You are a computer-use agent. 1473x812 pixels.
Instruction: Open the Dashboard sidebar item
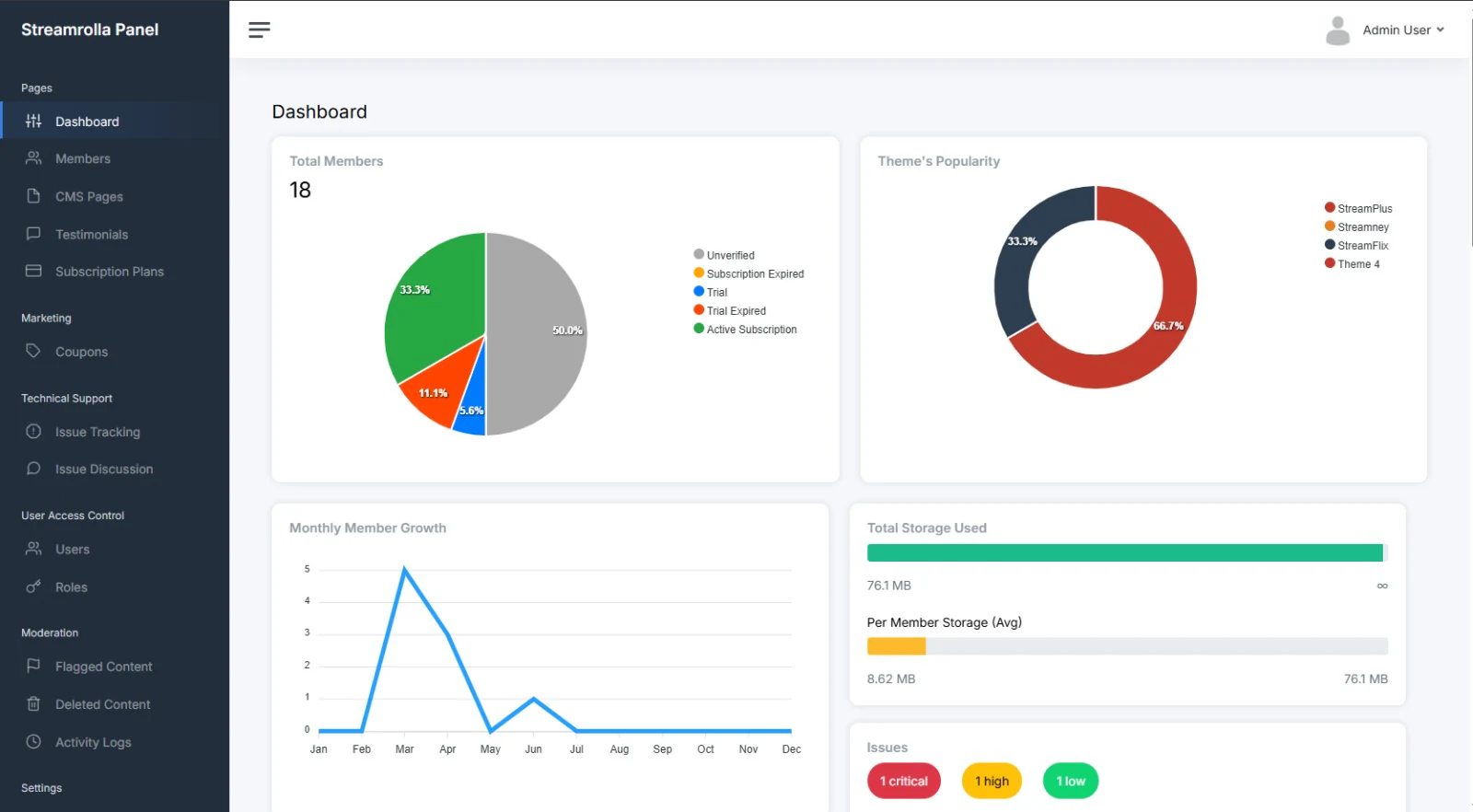coord(114,121)
